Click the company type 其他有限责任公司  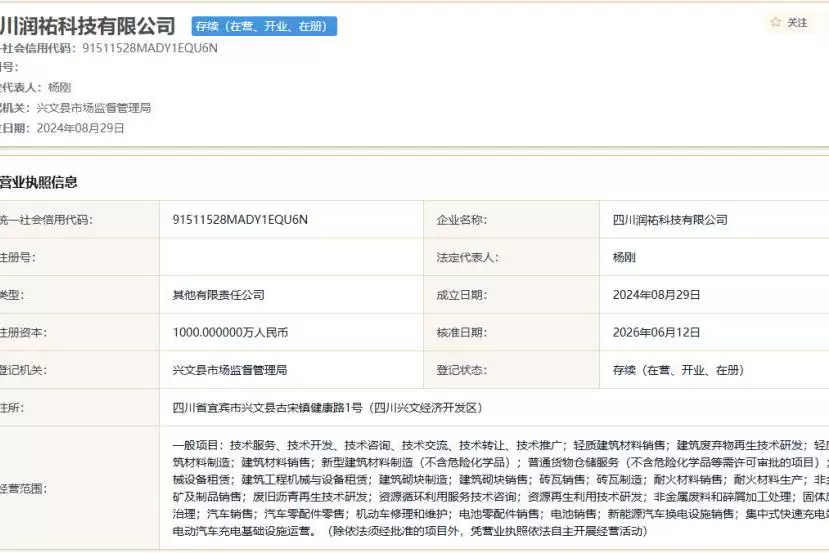218,295
